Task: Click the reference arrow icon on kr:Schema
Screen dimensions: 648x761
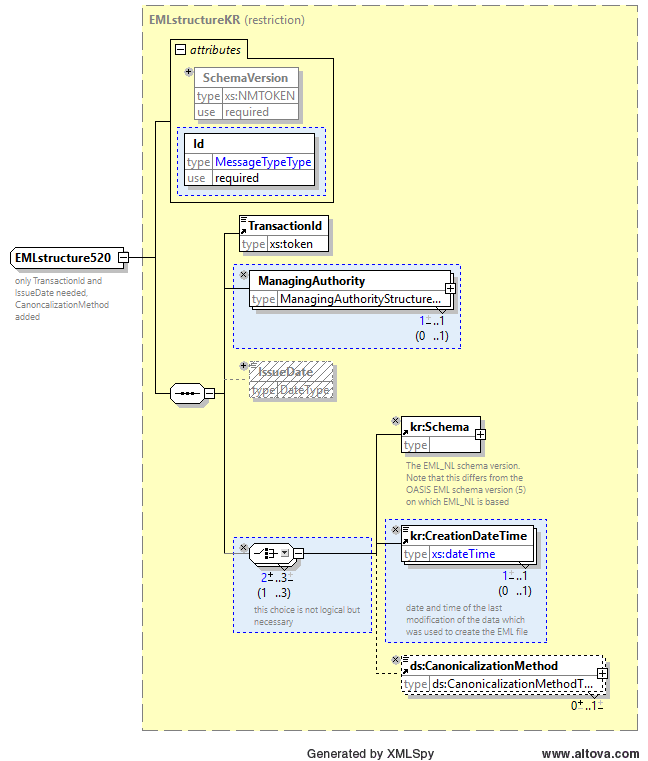Action: tap(405, 431)
